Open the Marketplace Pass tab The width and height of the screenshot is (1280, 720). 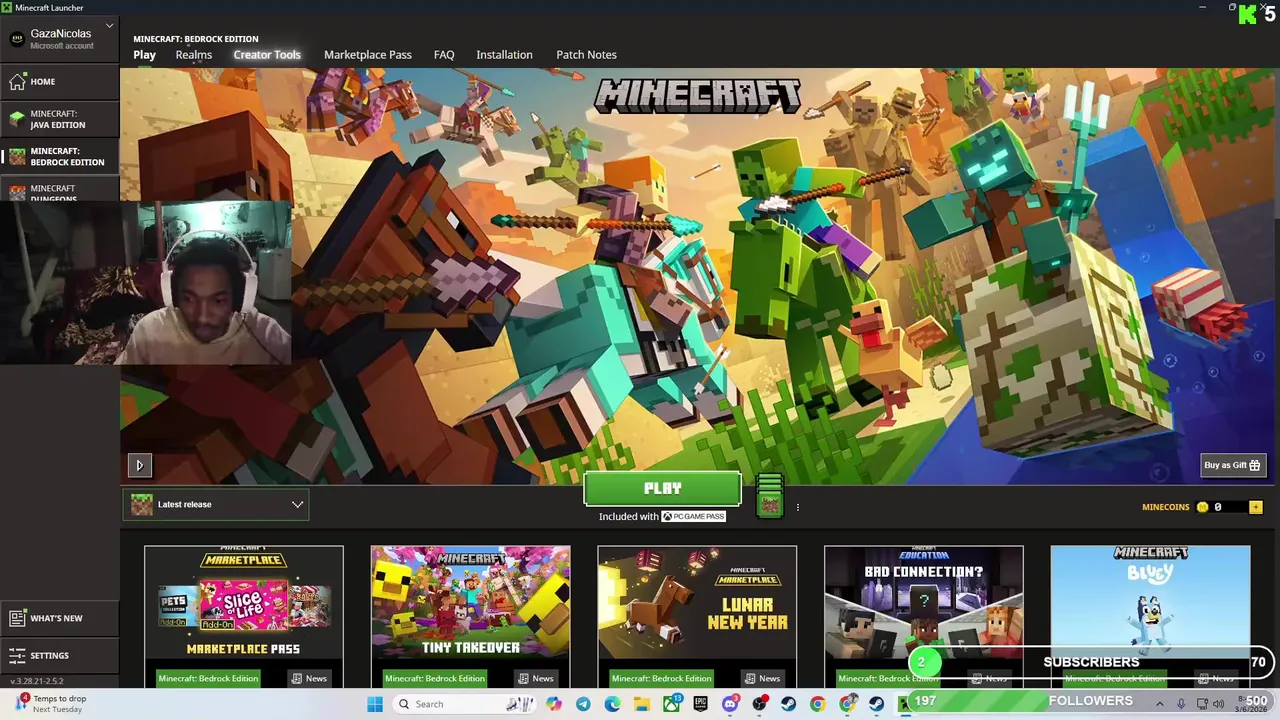click(368, 55)
